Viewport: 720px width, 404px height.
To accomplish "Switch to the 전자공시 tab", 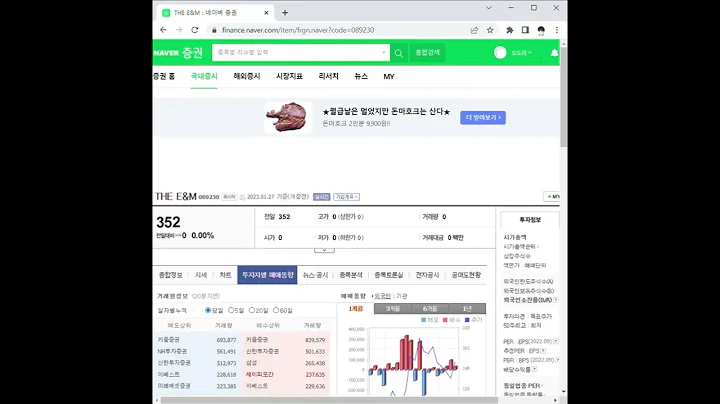I will [x=428, y=275].
